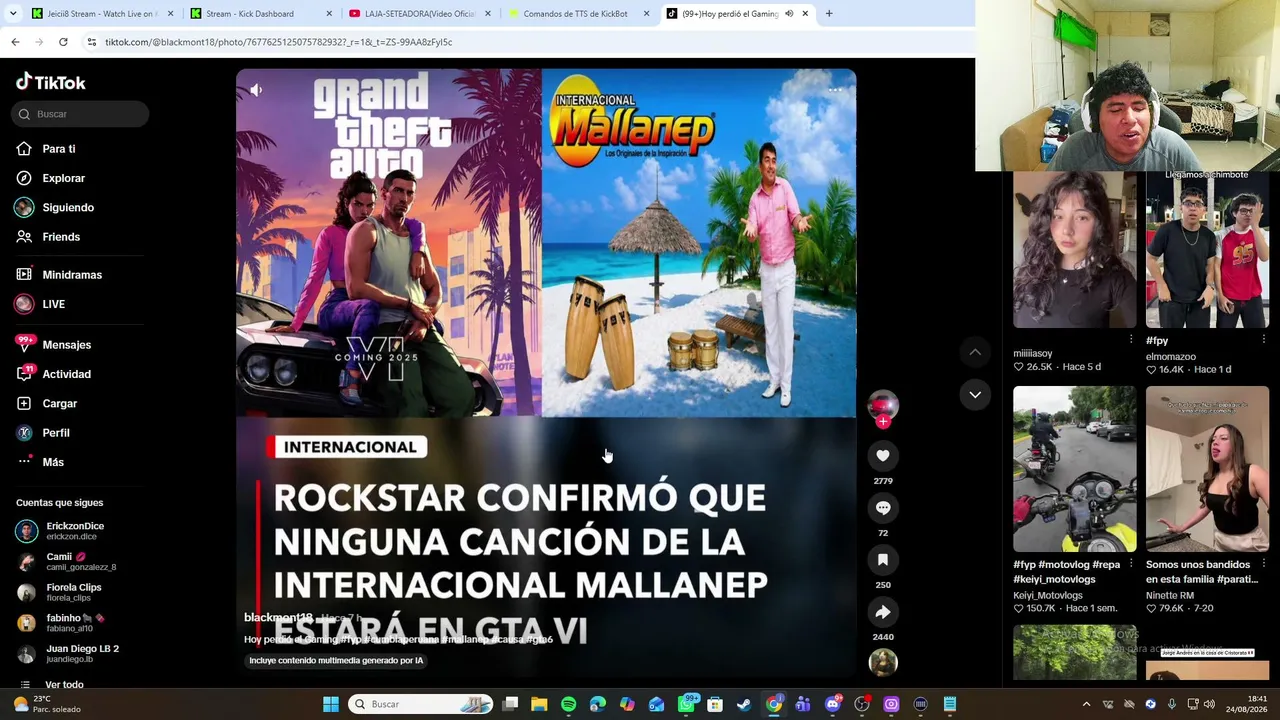The image size is (1280, 720).
Task: Bookmark the post to favorites
Action: [883, 560]
